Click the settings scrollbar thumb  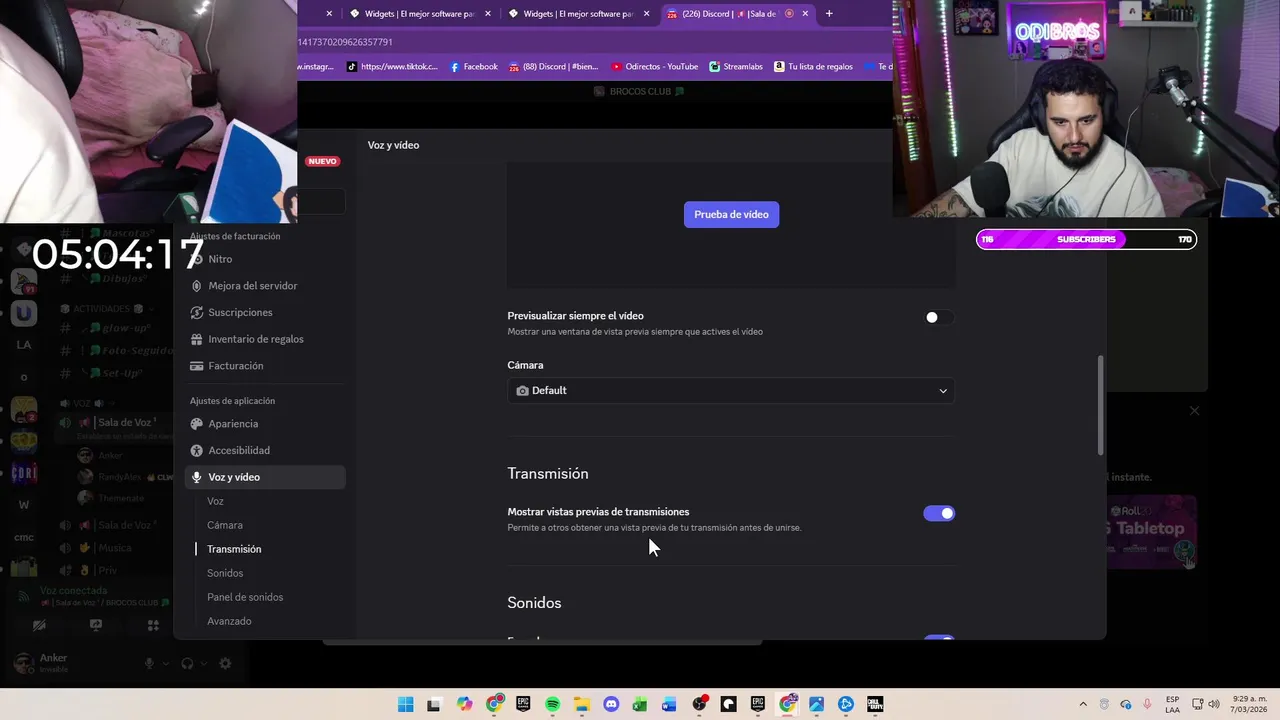pos(1101,405)
